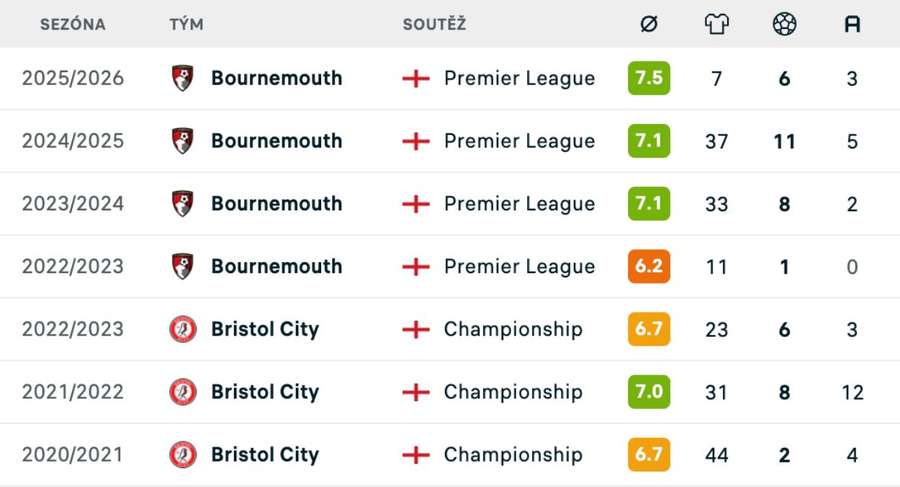Screen dimensions: 900x487
Task: Select the 2020/2021 season row label
Action: pyautogui.click(x=73, y=455)
